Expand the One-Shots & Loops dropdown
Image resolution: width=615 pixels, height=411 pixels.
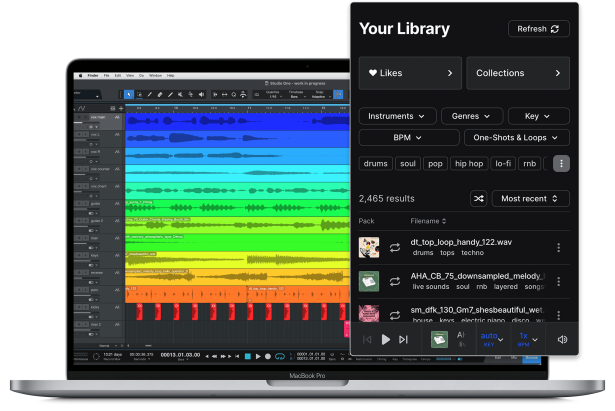pyautogui.click(x=517, y=138)
